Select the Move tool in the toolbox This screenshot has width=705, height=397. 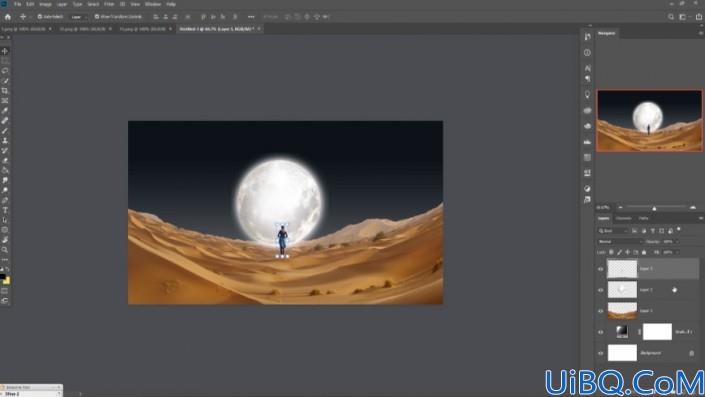[5, 51]
